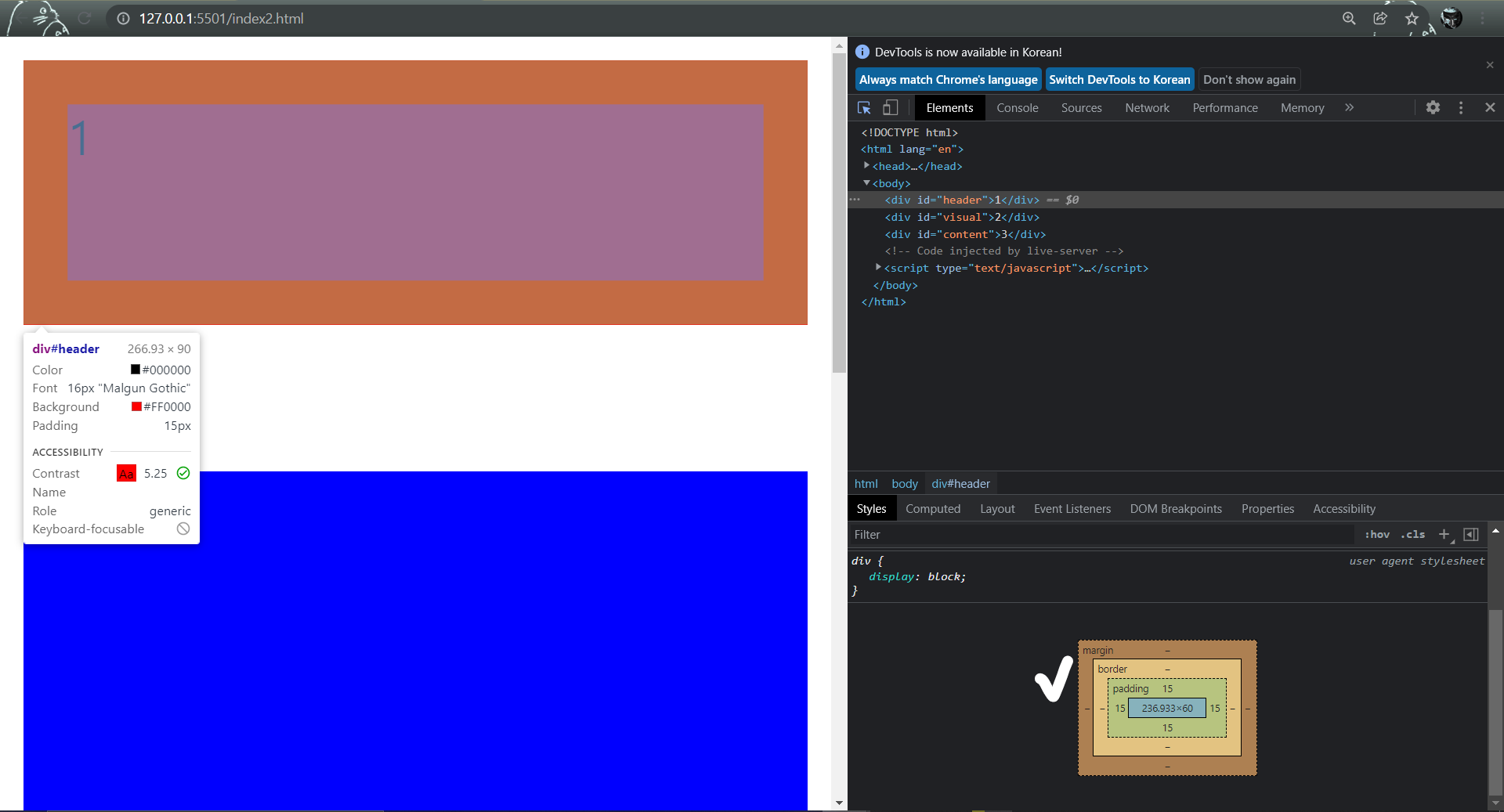Click the page scrollbar down arrow
The width and height of the screenshot is (1504, 812).
click(839, 803)
